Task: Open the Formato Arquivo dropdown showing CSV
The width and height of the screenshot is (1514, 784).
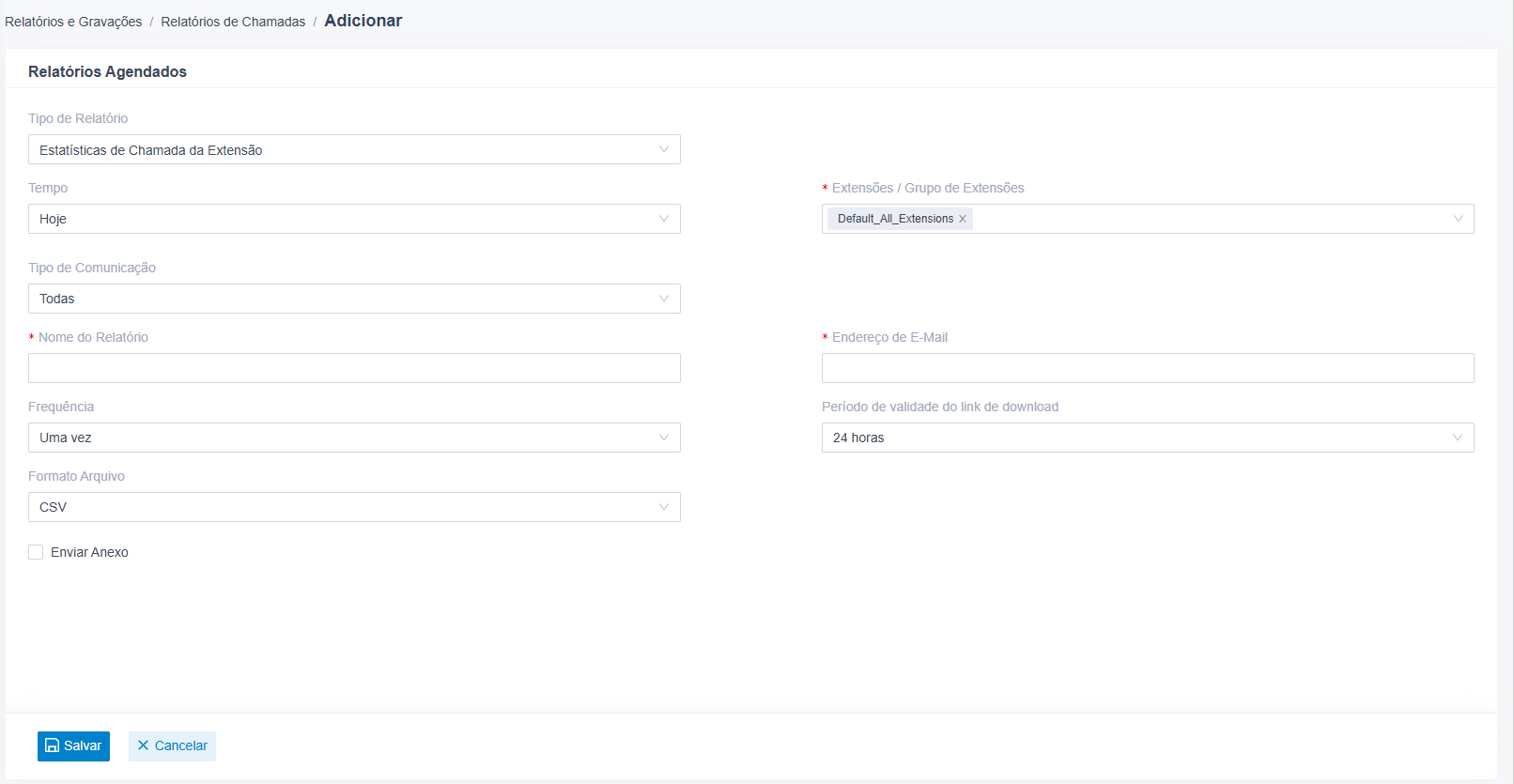Action: 354,507
